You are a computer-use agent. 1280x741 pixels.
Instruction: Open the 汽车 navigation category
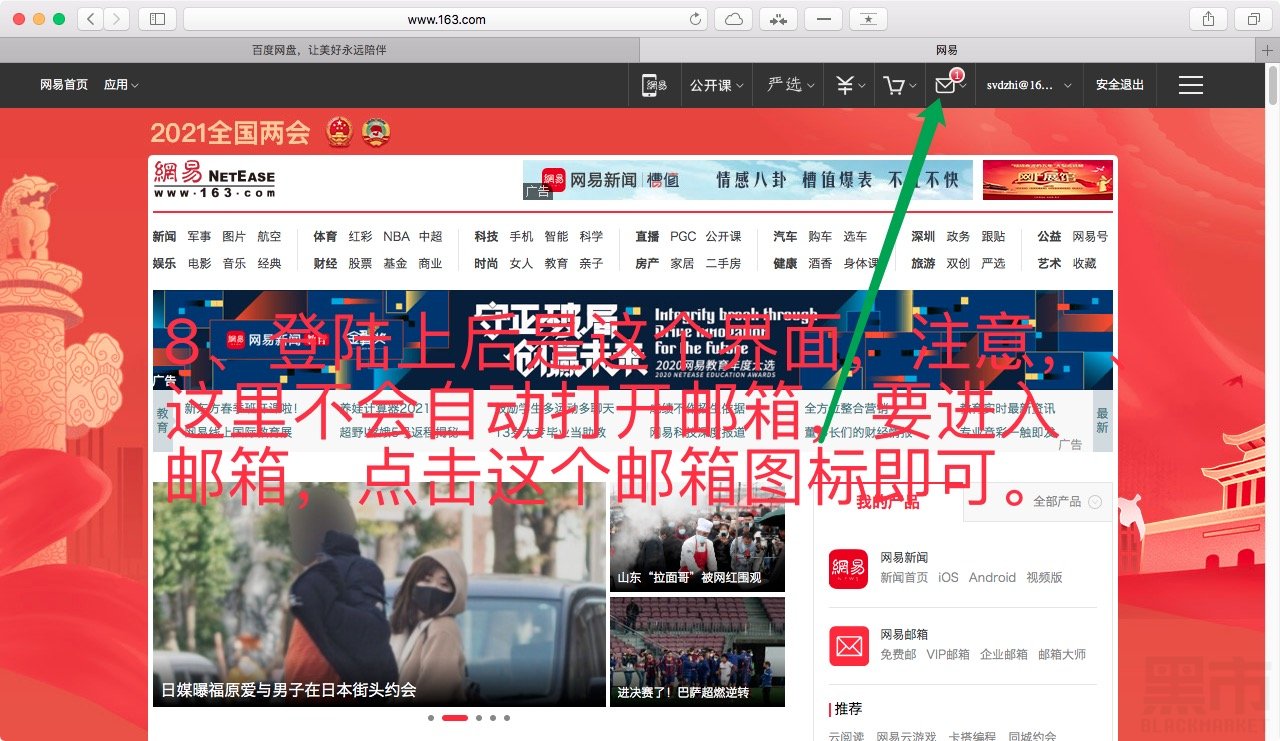tap(785, 237)
